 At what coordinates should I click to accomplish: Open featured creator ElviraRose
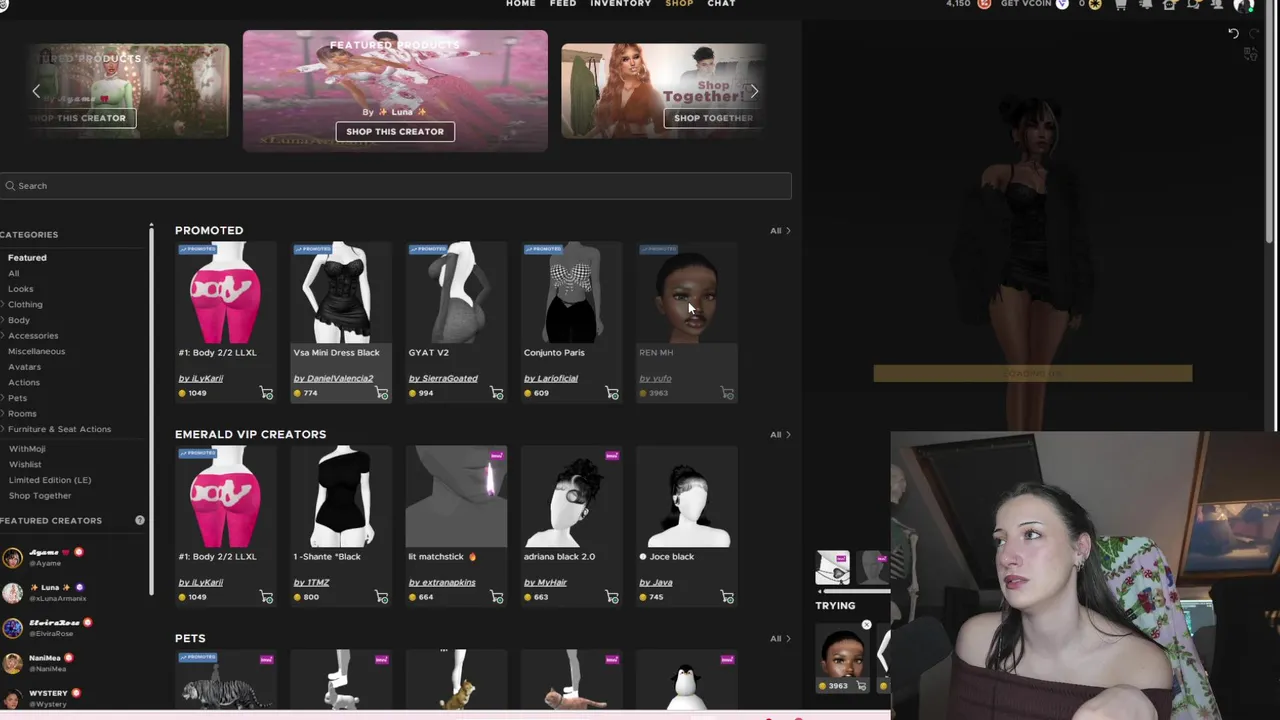pyautogui.click(x=47, y=628)
